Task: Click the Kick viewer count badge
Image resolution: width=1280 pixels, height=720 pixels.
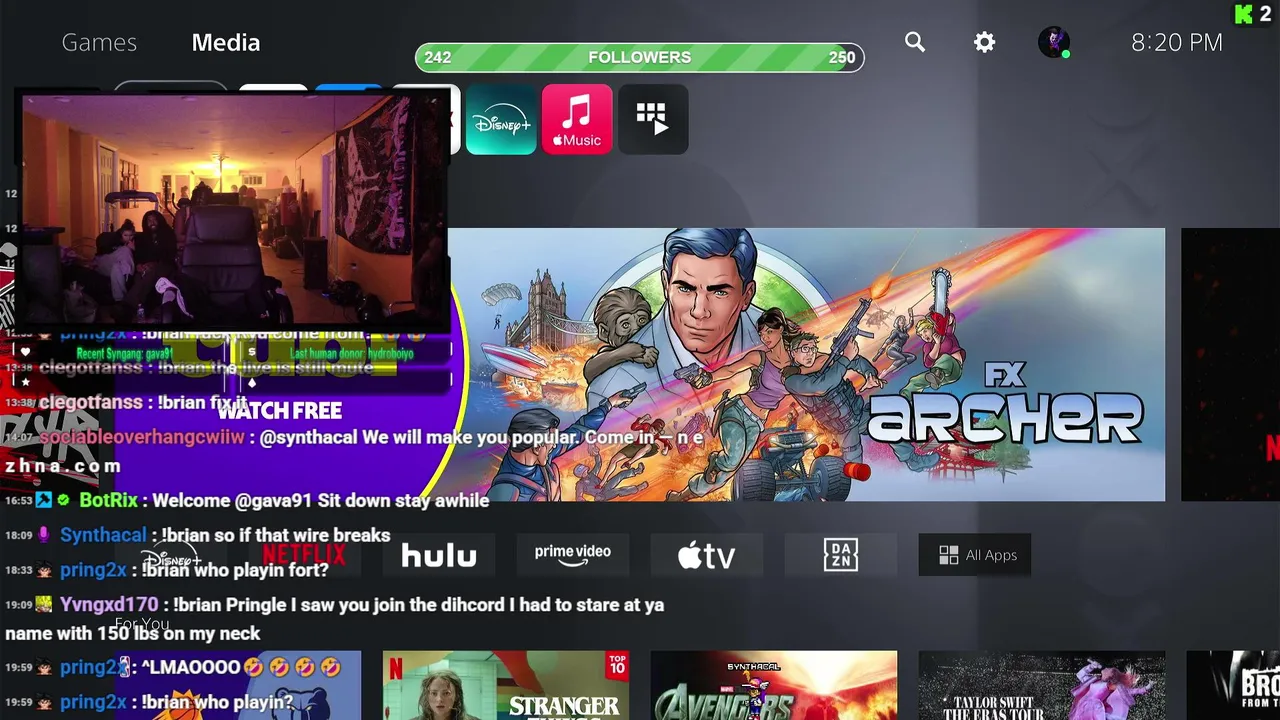Action: (x=1254, y=14)
